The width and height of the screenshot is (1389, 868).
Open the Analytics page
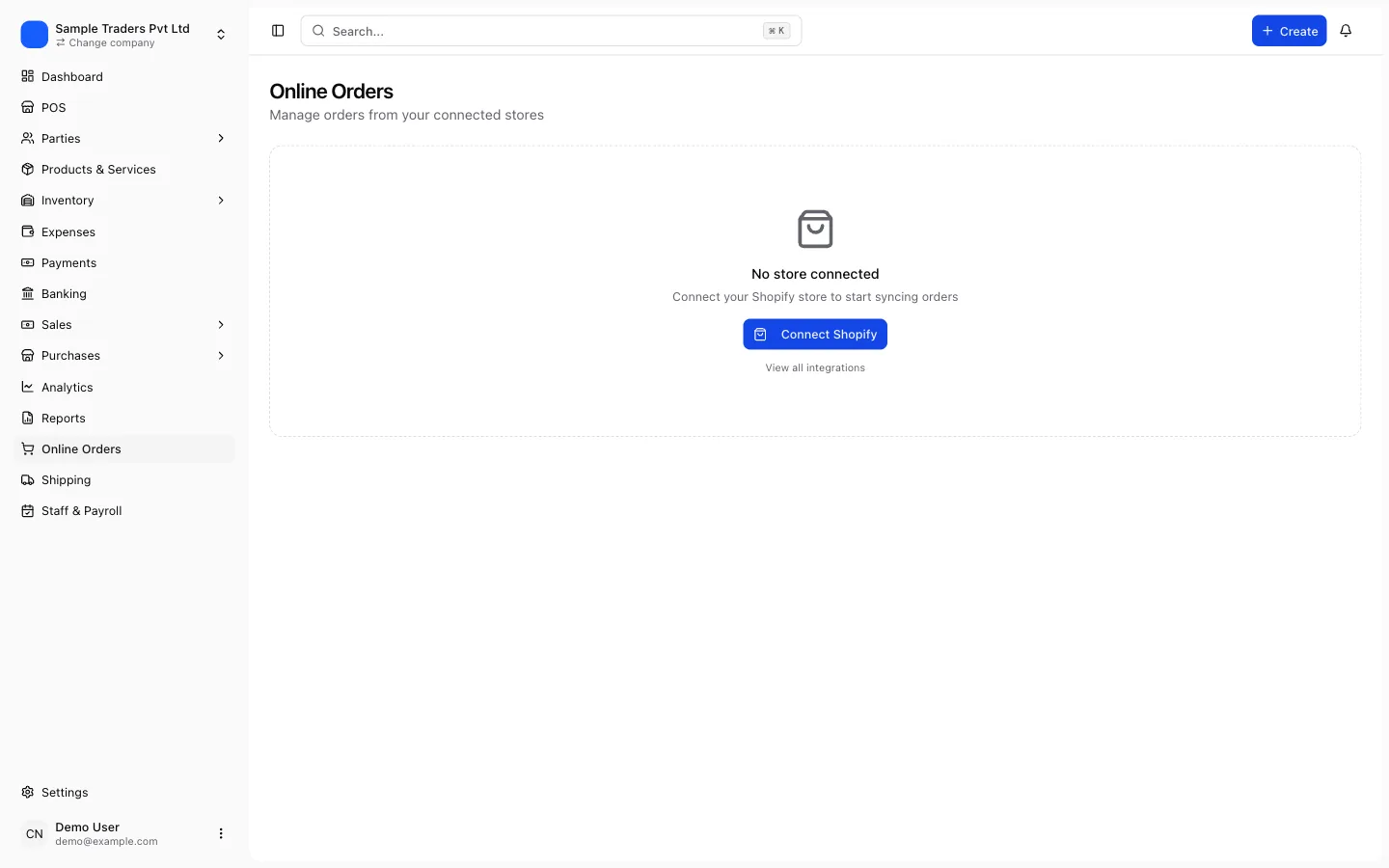pos(125,387)
